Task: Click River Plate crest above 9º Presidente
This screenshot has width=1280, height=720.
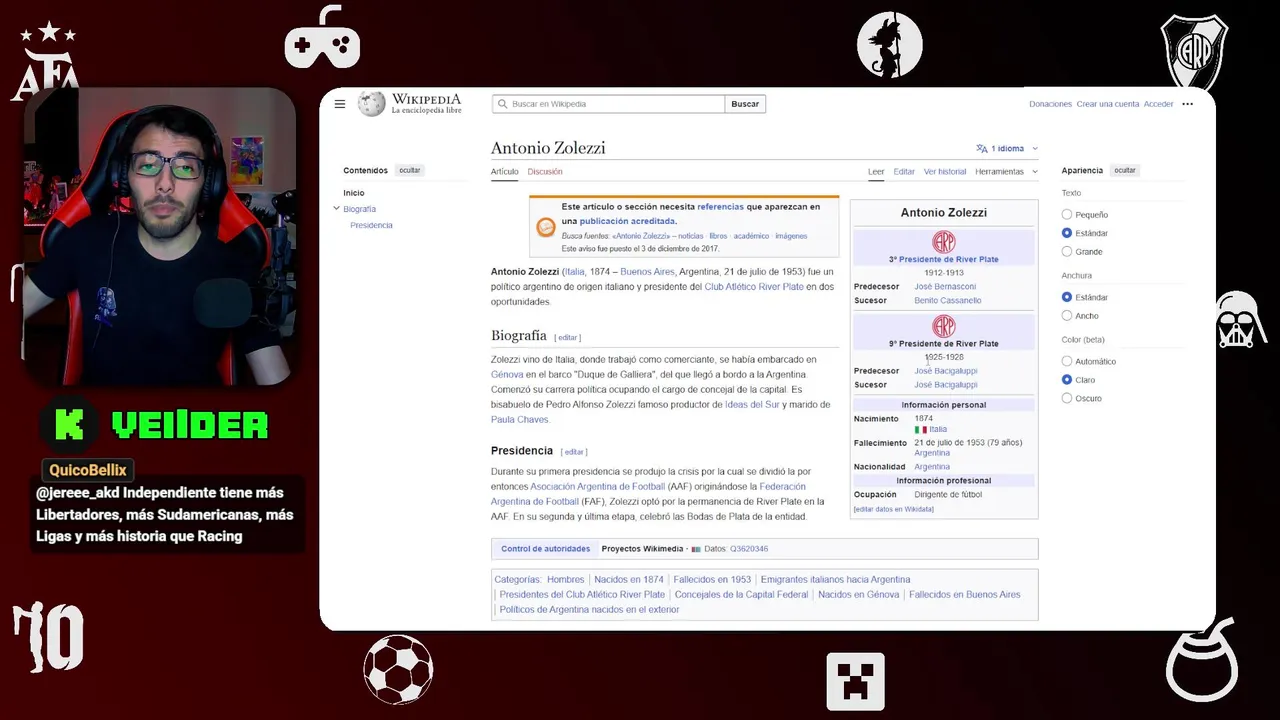Action: tap(944, 326)
